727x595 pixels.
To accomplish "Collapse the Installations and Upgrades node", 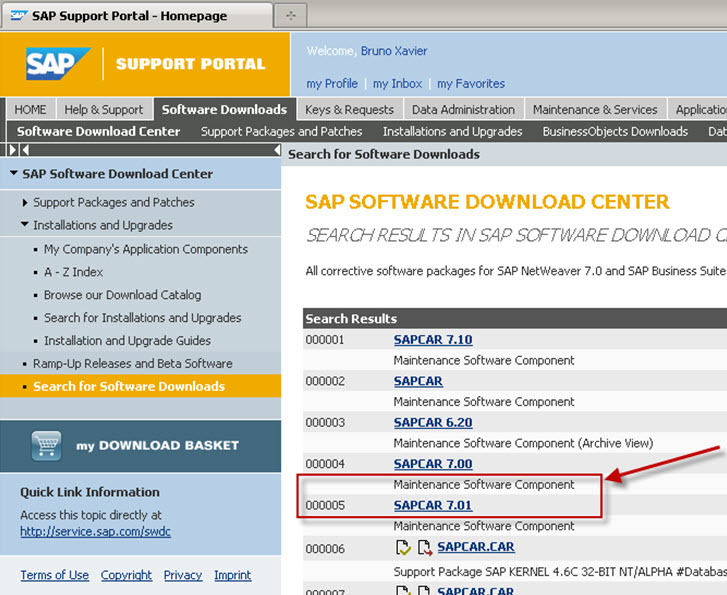I will (x=26, y=225).
